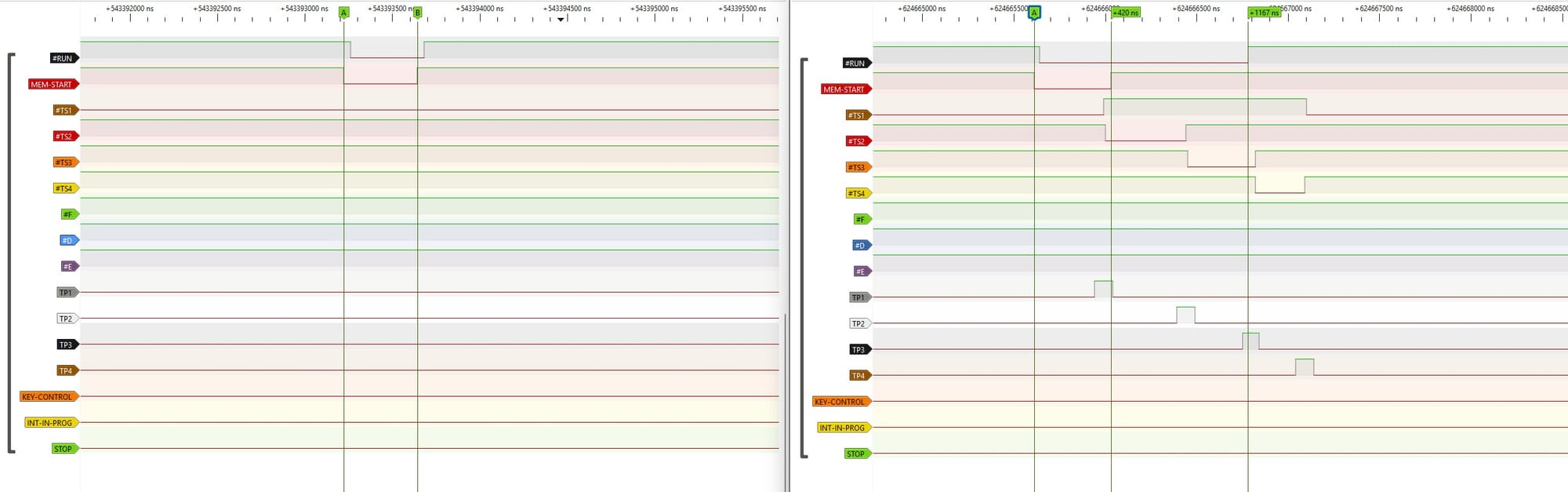
Task: Select the #E channel tag in left panel
Action: [x=70, y=266]
